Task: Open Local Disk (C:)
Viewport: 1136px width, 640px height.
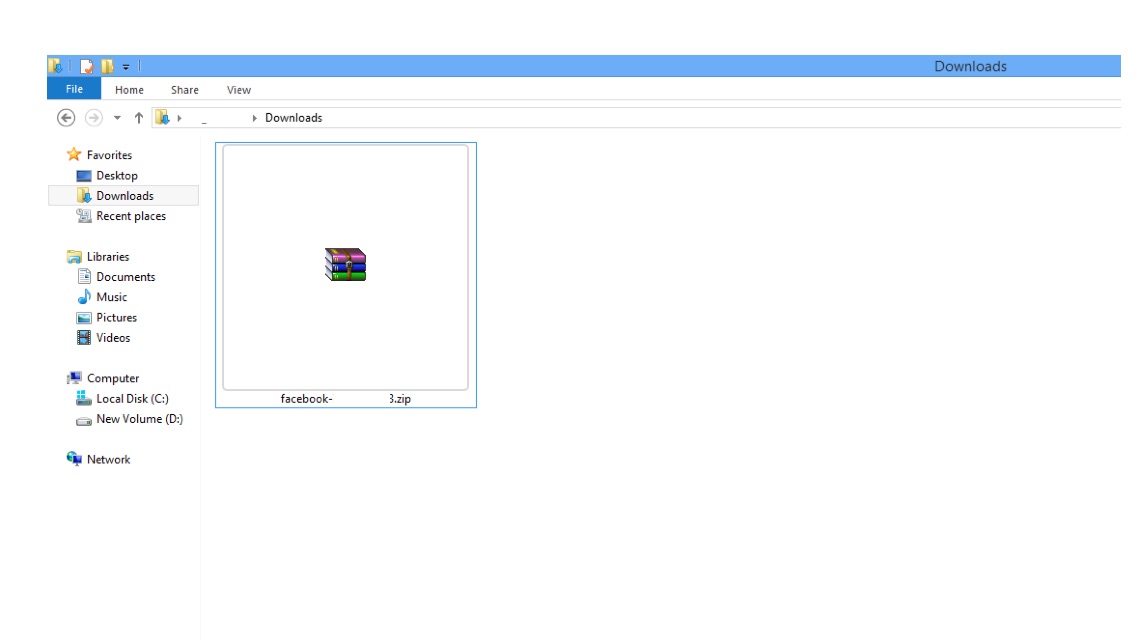Action: [133, 399]
